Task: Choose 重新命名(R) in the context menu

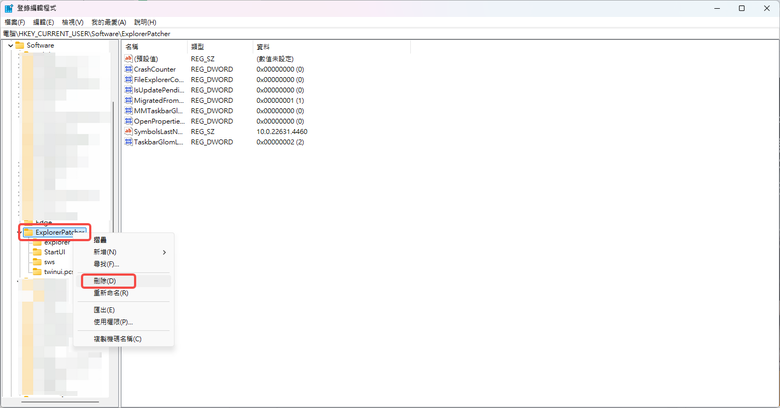Action: tap(123, 293)
